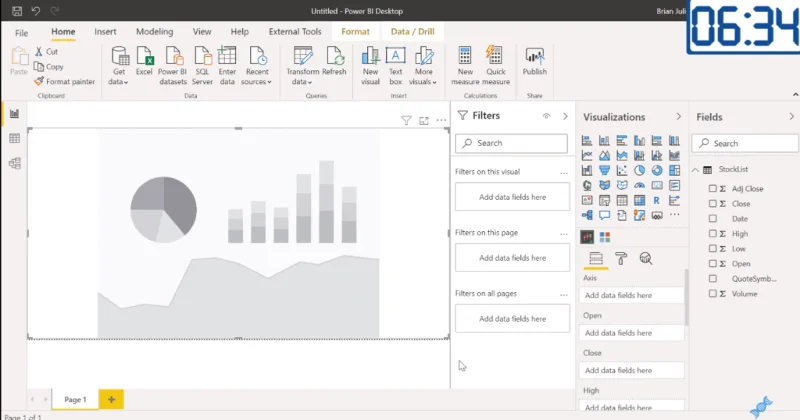The image size is (800, 420).
Task: Check the Open field checkbox
Action: pyautogui.click(x=713, y=263)
